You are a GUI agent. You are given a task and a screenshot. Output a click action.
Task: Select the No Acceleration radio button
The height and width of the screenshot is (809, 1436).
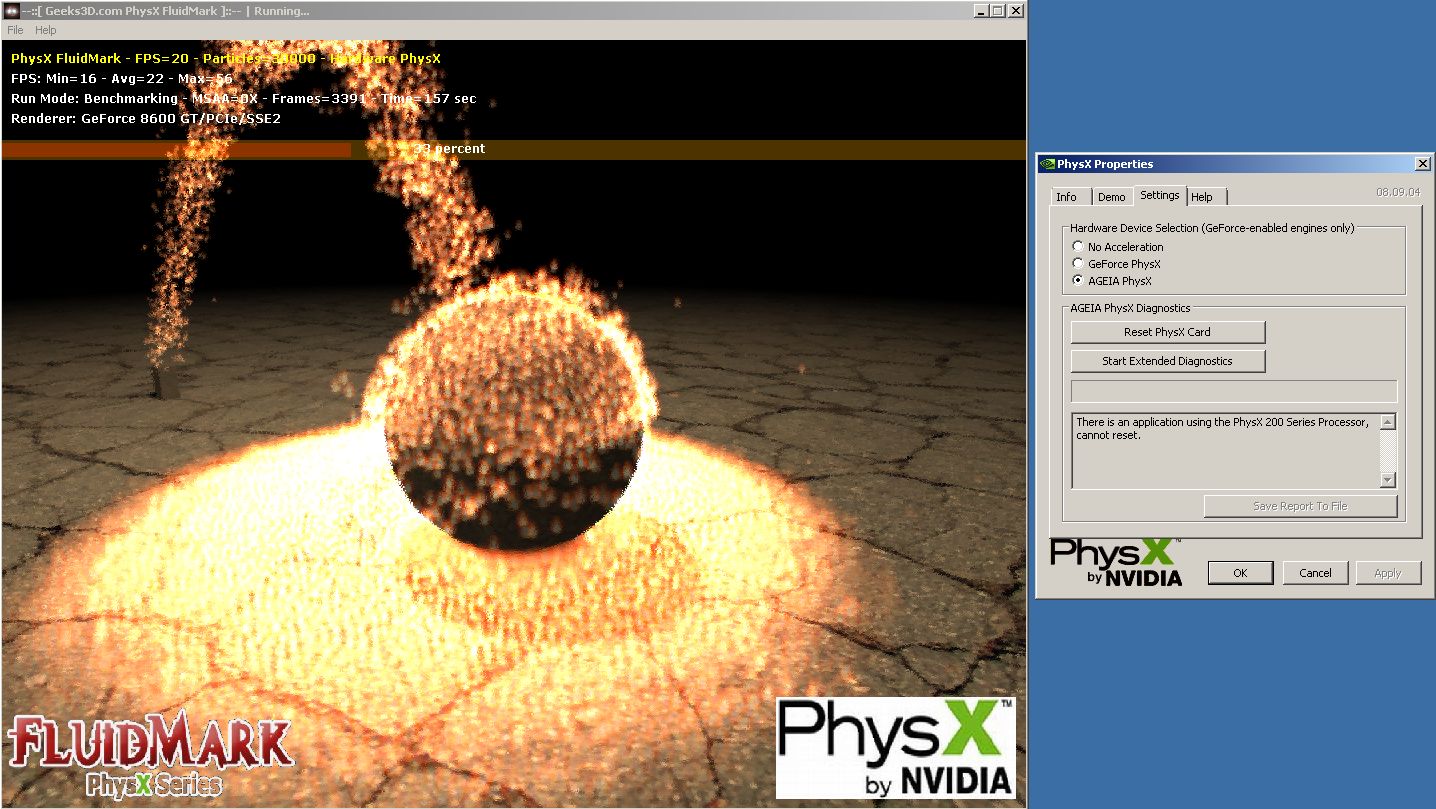click(x=1118, y=247)
